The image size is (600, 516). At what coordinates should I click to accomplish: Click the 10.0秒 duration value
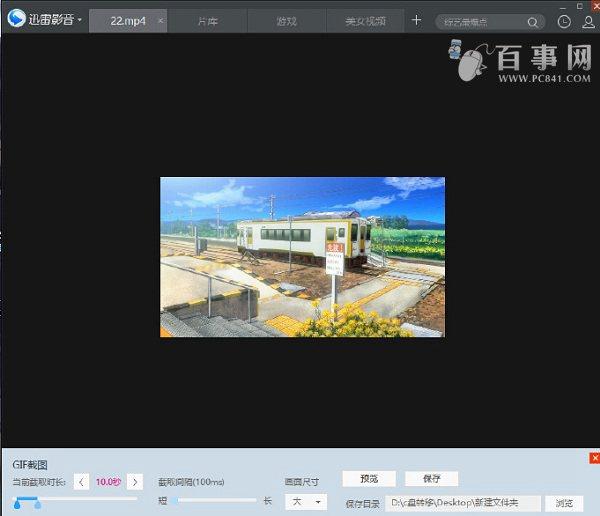coord(108,482)
